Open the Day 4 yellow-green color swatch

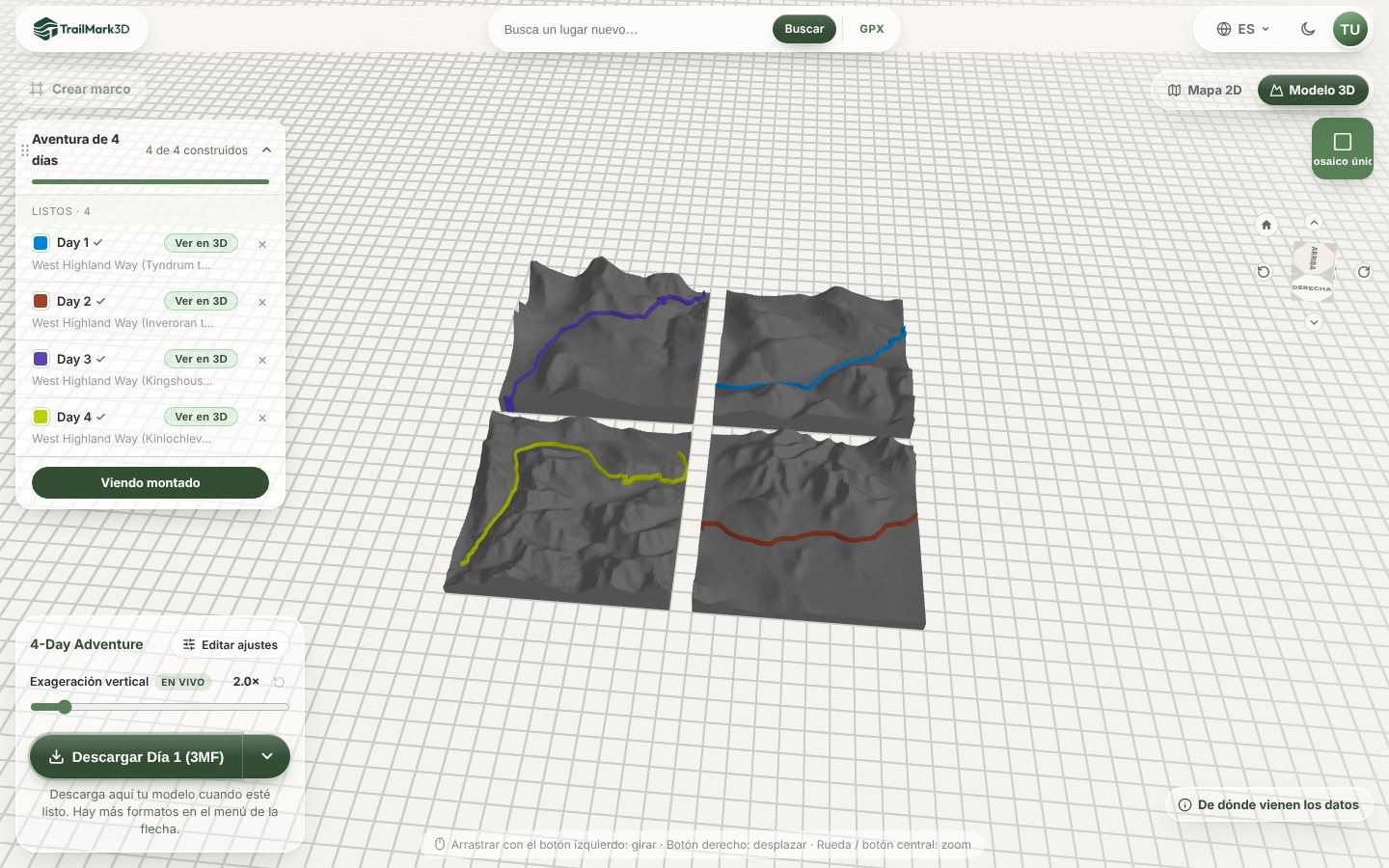coord(41,417)
